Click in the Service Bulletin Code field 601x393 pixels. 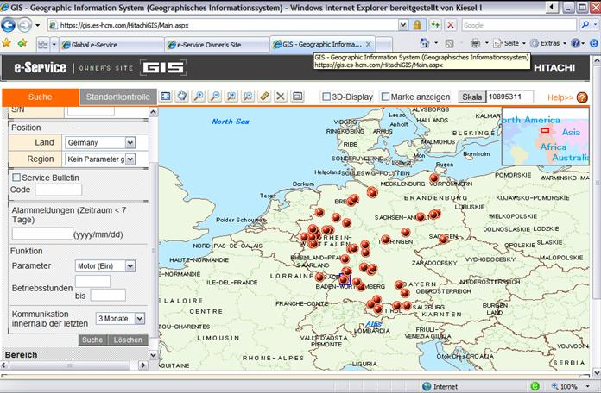[x=58, y=189]
